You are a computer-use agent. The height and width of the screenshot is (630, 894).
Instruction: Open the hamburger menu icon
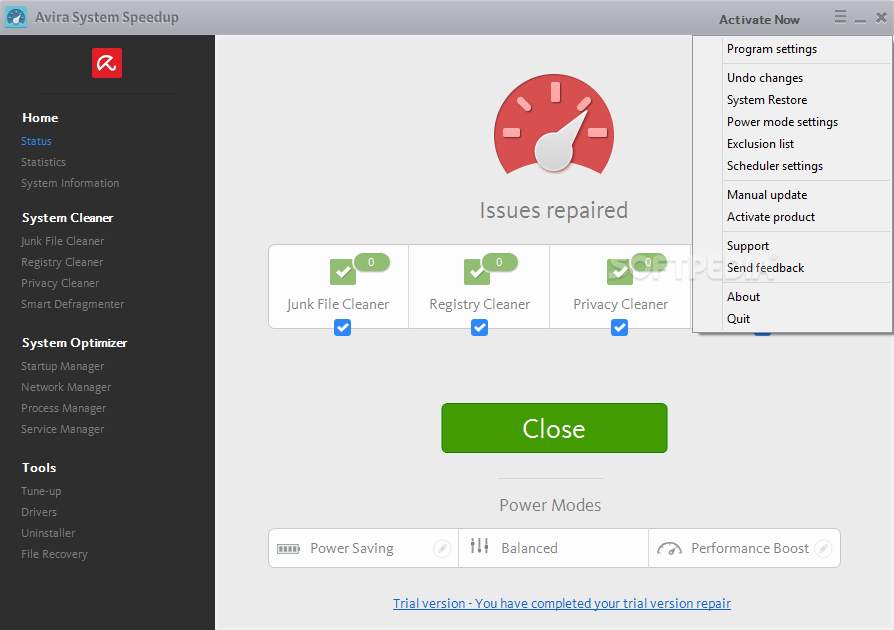840,17
